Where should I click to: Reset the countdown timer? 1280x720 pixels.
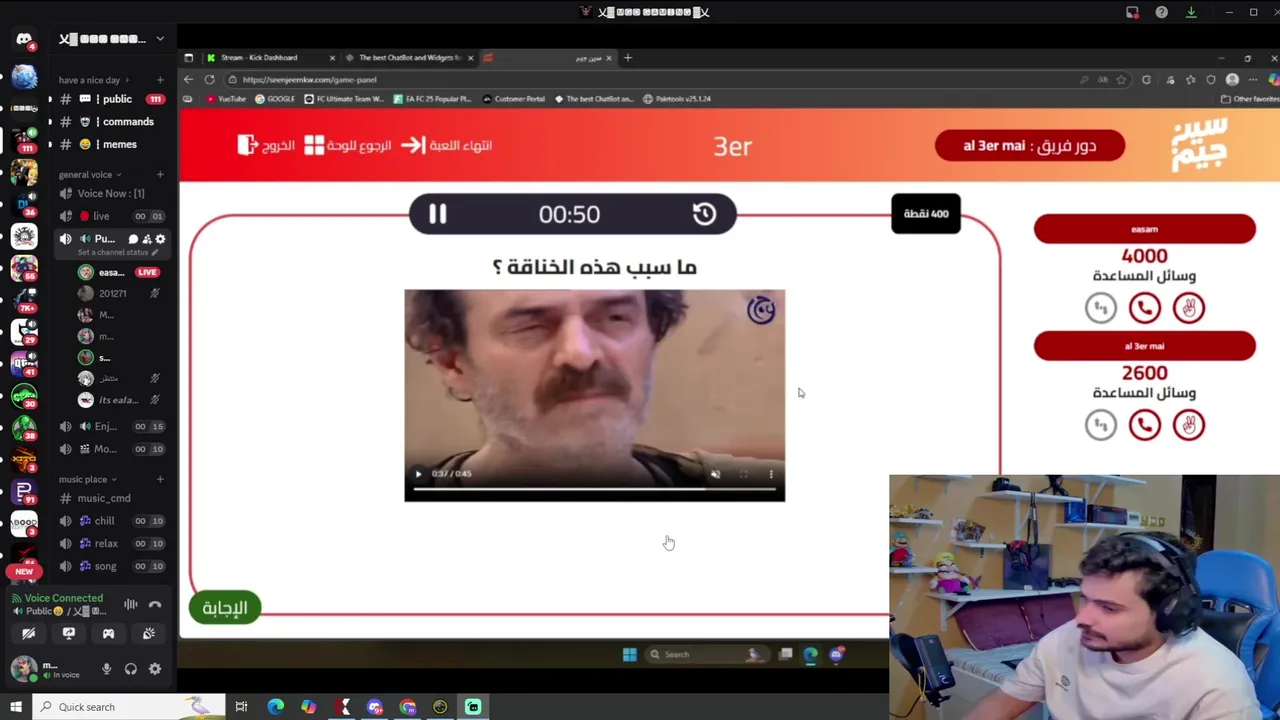(x=704, y=214)
